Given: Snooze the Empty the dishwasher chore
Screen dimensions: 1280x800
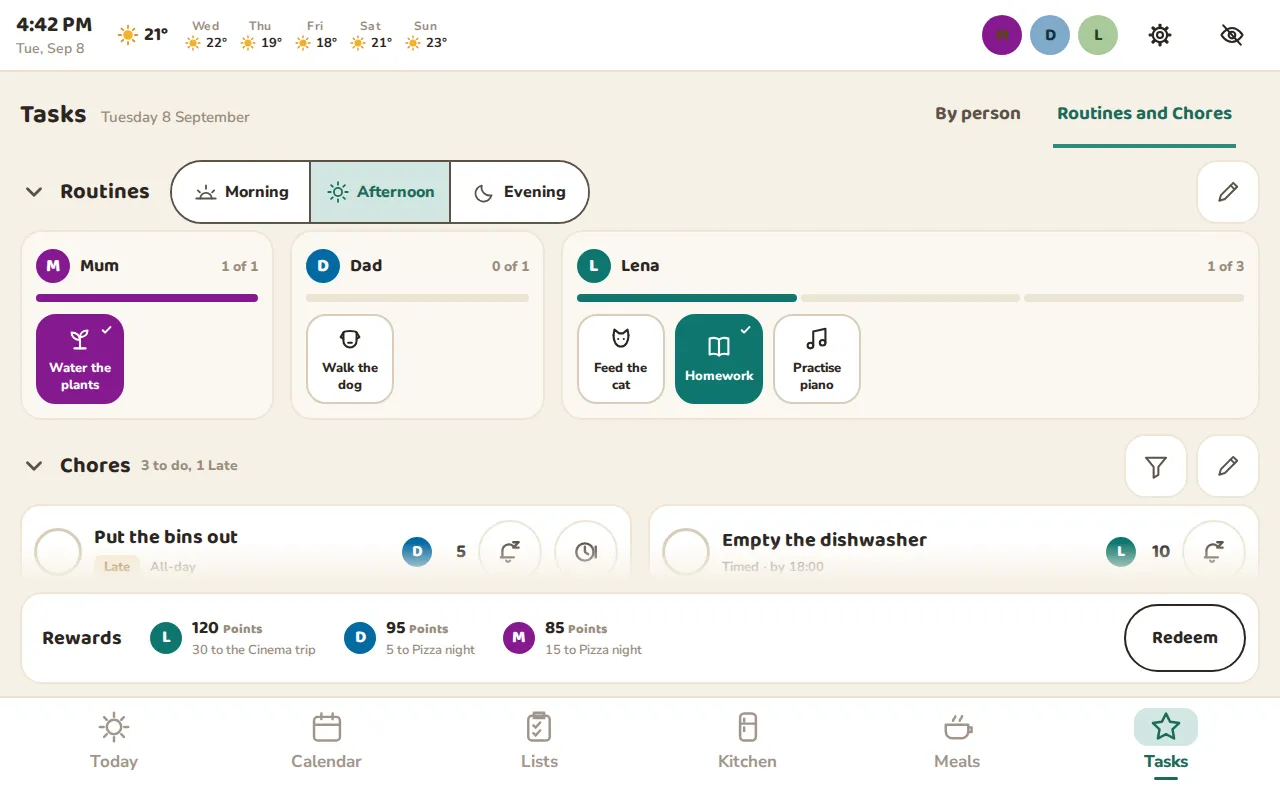Looking at the screenshot, I should pos(1214,551).
